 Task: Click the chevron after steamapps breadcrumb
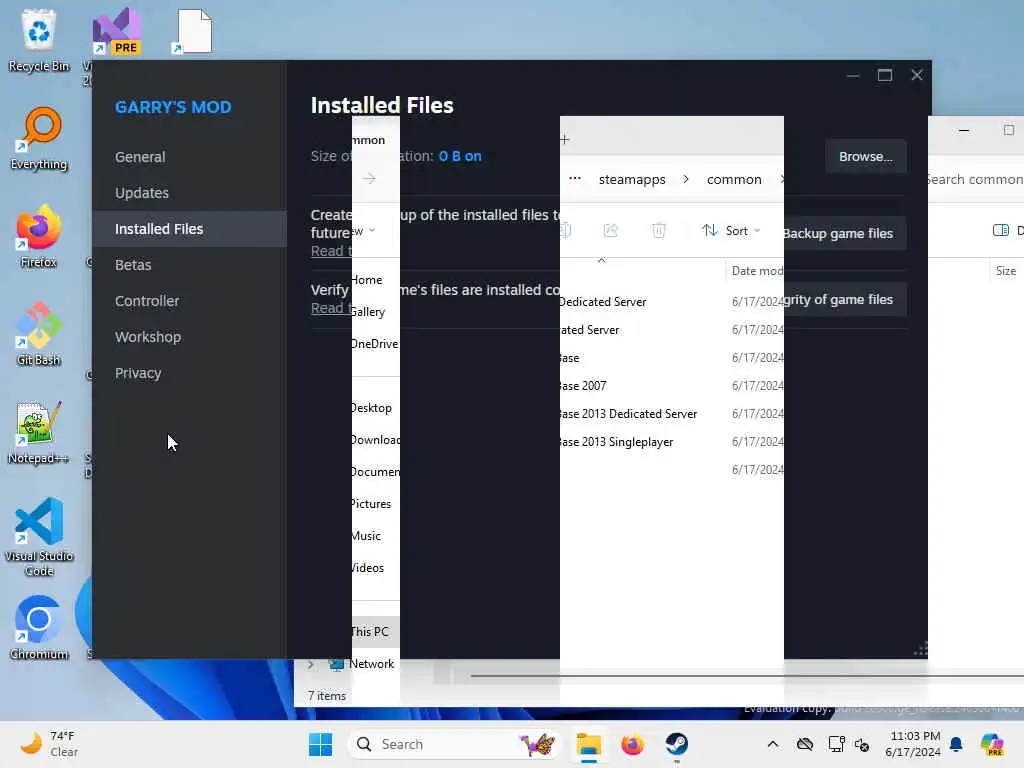point(686,179)
